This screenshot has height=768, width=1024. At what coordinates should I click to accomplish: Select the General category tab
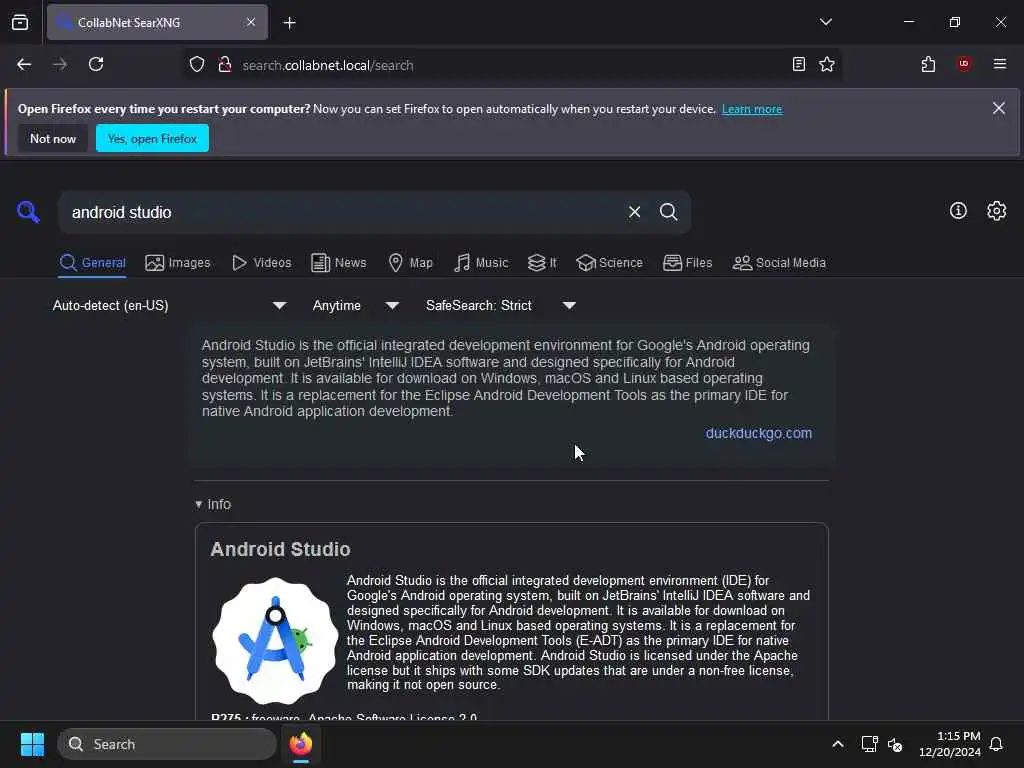(92, 263)
